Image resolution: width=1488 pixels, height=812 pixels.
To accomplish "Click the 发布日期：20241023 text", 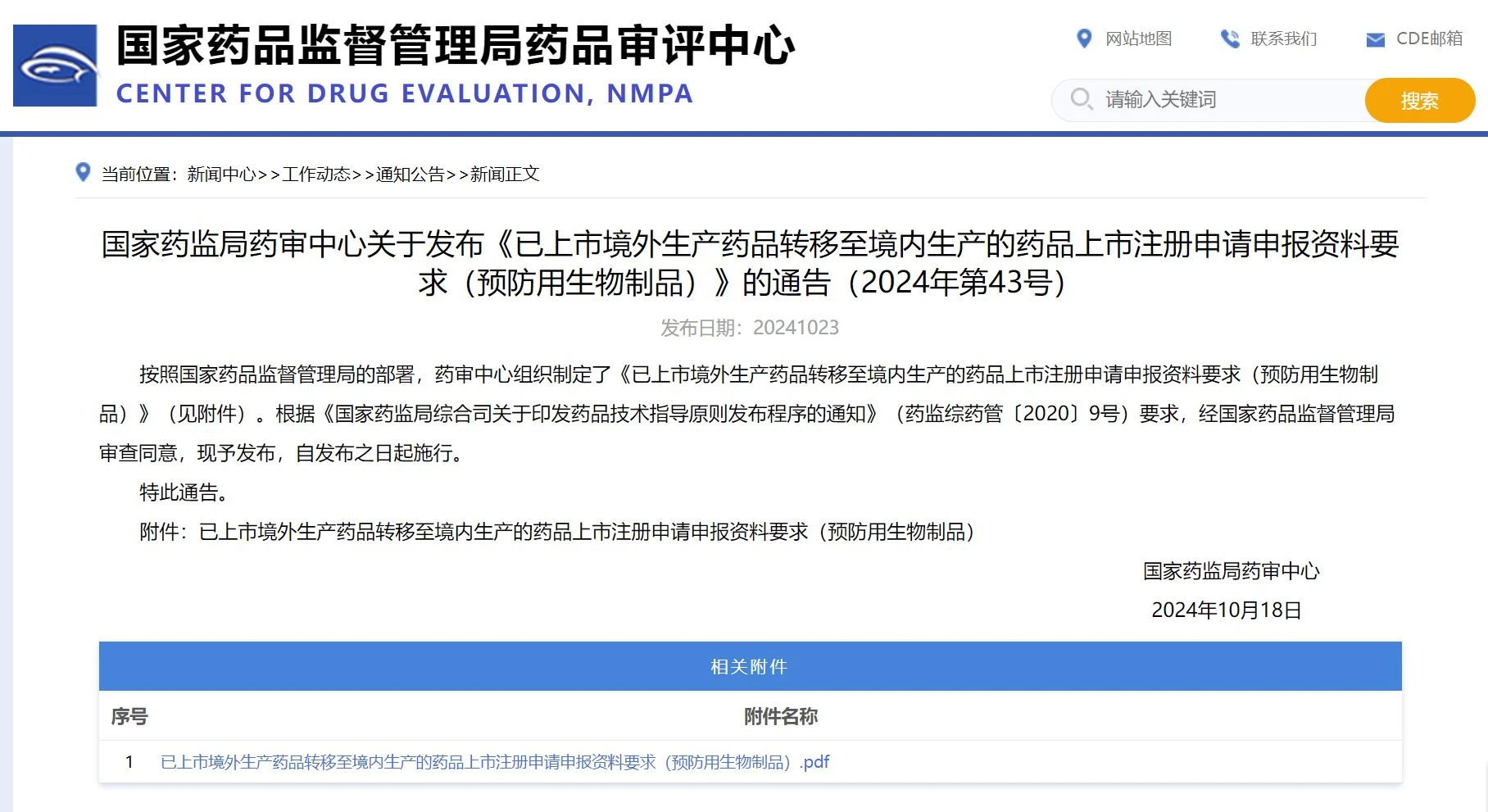I will coord(750,328).
